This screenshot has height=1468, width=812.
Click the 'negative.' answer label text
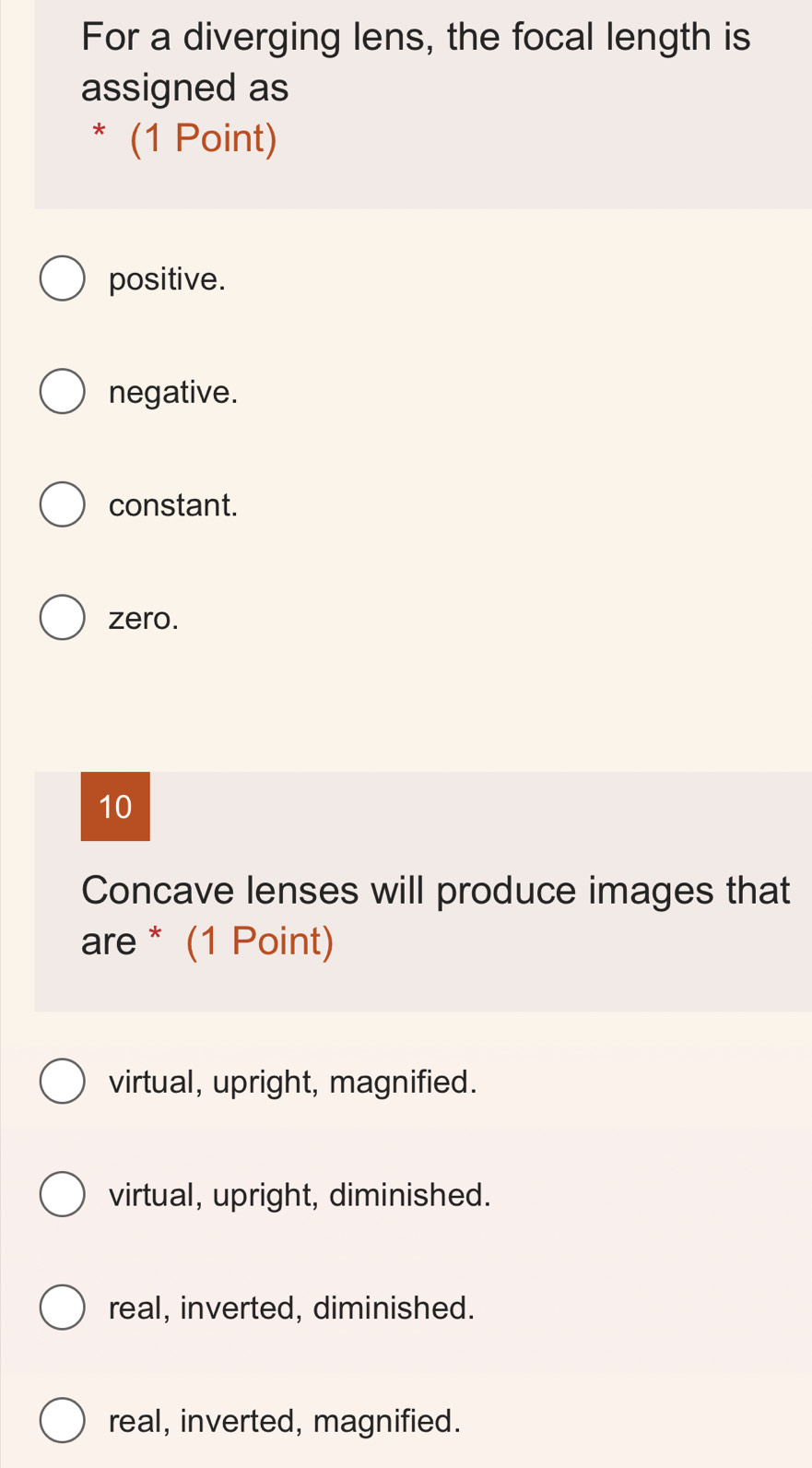(x=173, y=392)
